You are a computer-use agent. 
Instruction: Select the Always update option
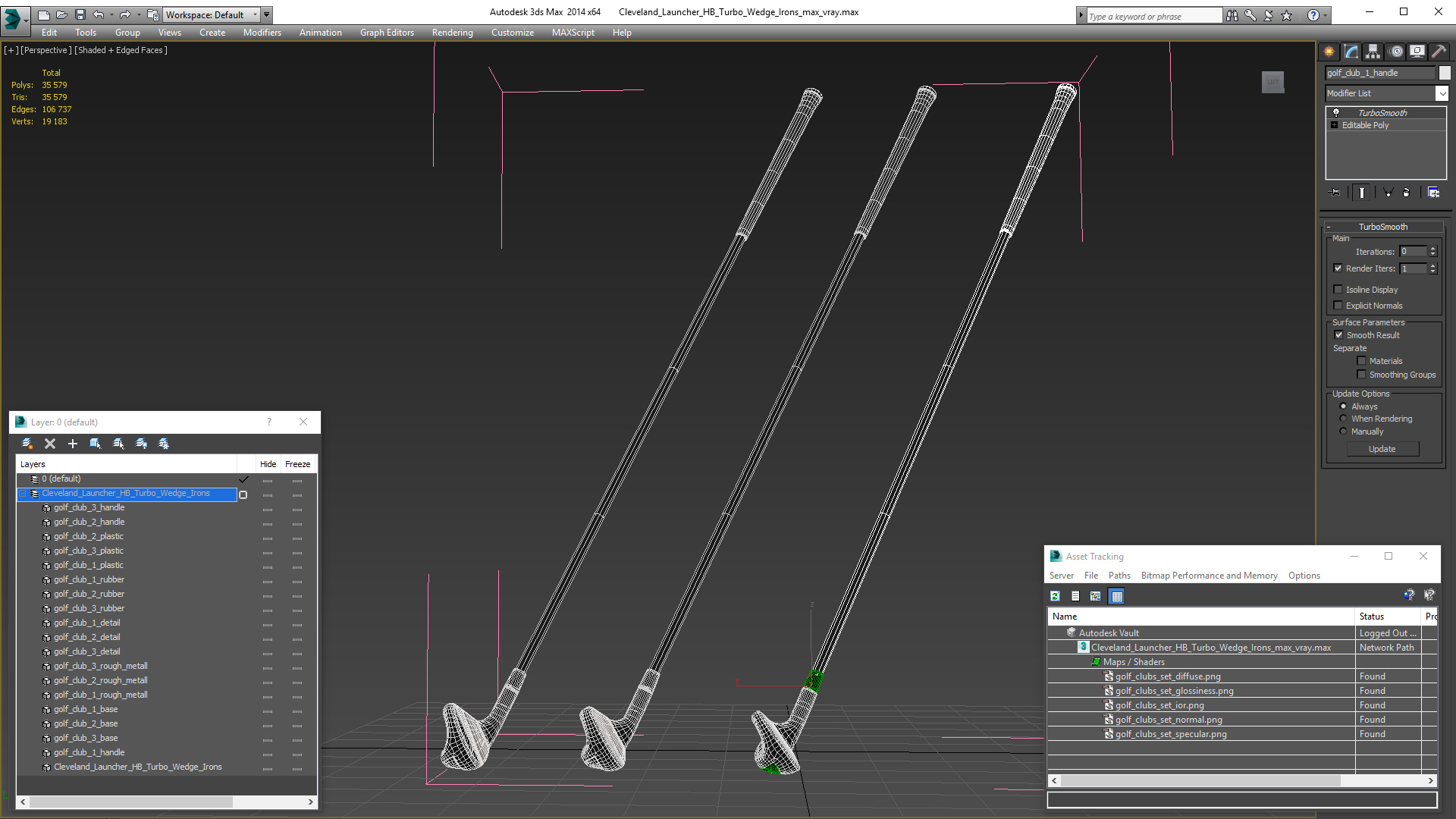(1344, 406)
